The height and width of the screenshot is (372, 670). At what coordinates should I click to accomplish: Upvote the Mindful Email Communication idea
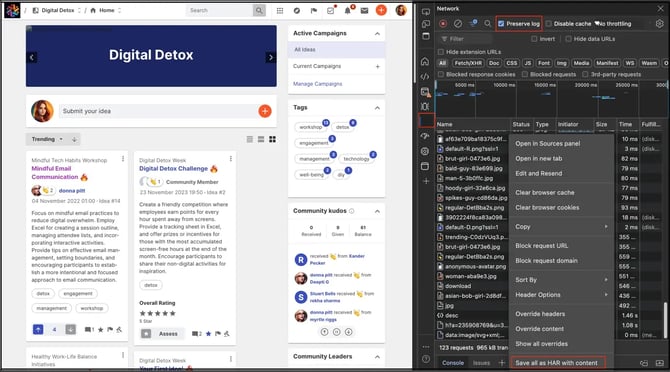coord(38,329)
